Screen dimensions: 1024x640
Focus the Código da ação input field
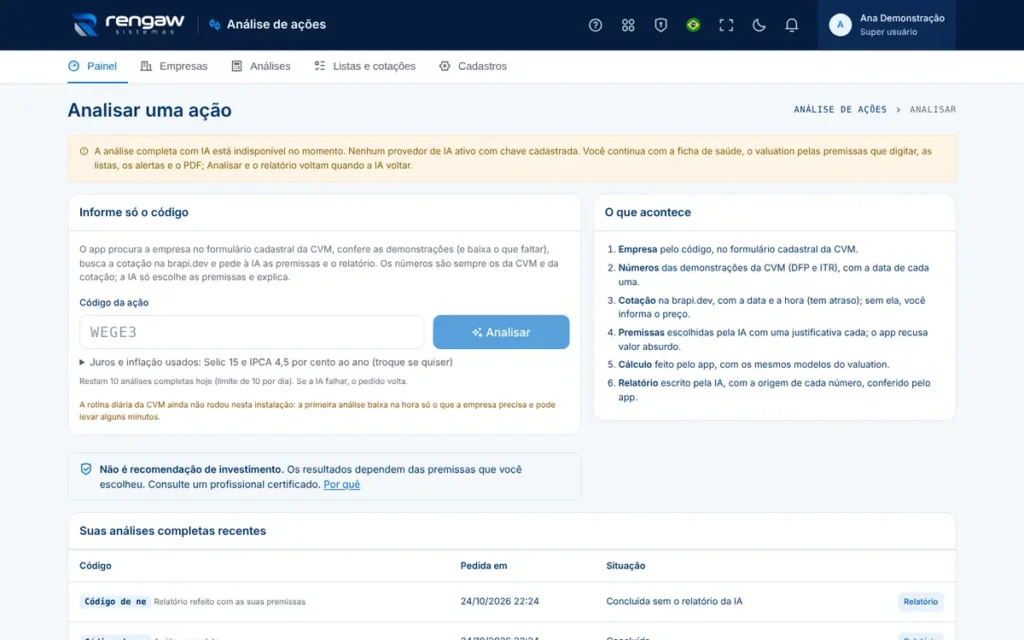(x=251, y=332)
